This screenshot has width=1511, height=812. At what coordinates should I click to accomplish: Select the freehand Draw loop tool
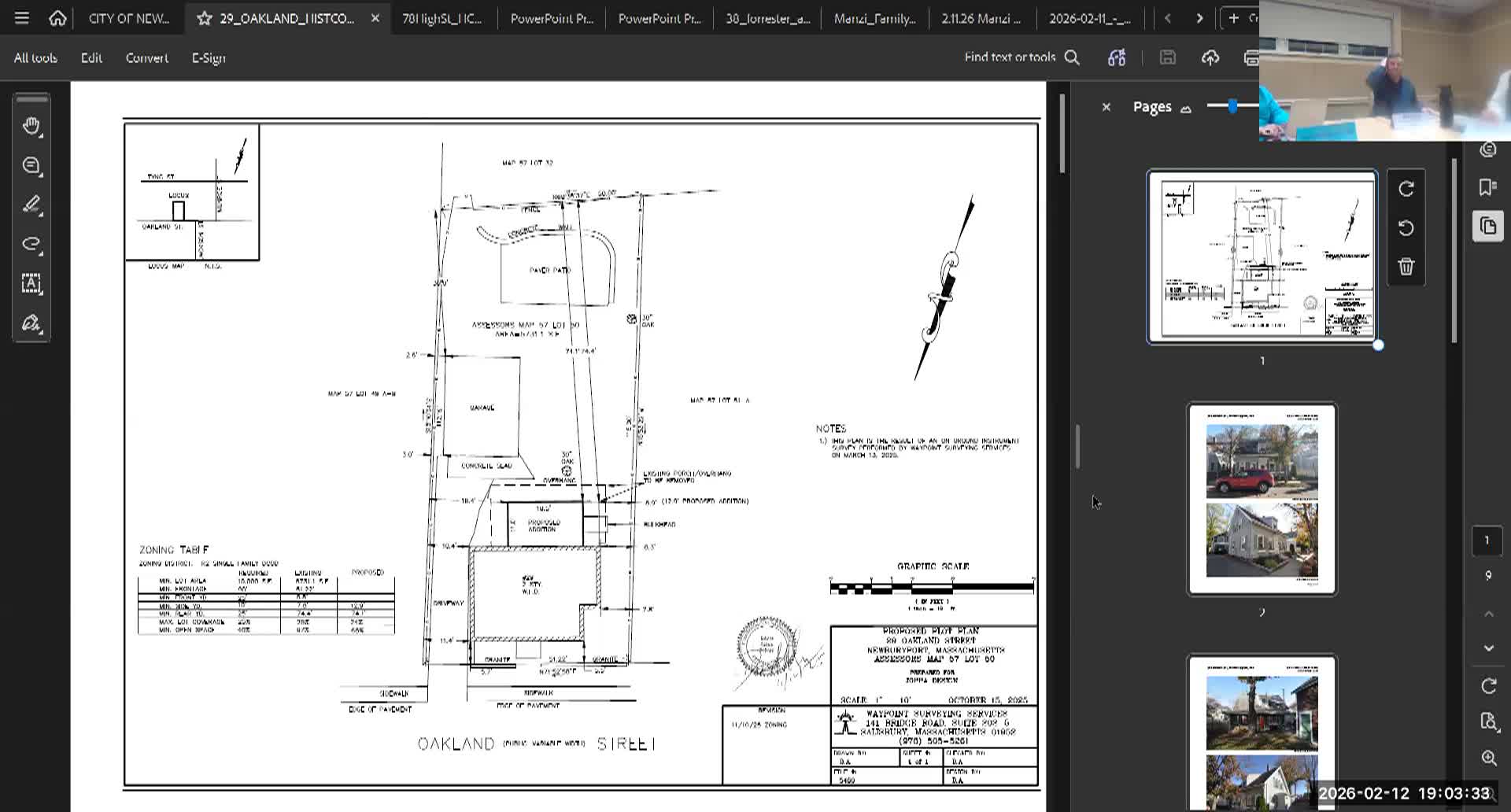(31, 244)
